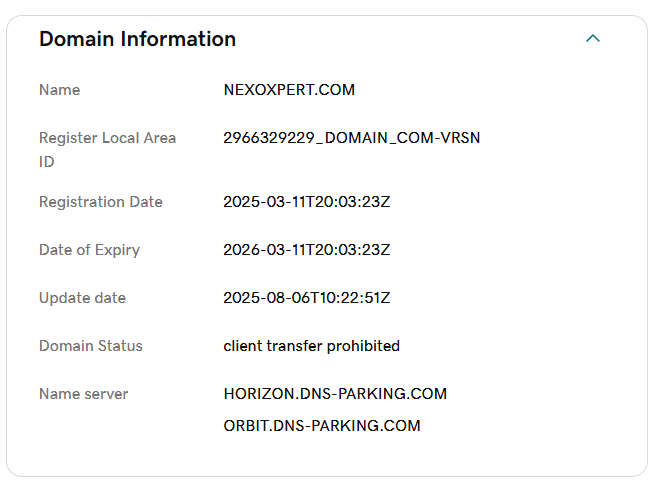The image size is (661, 491).
Task: Select the ORBIT.DNS-PARKING.COM name server
Action: [x=322, y=426]
